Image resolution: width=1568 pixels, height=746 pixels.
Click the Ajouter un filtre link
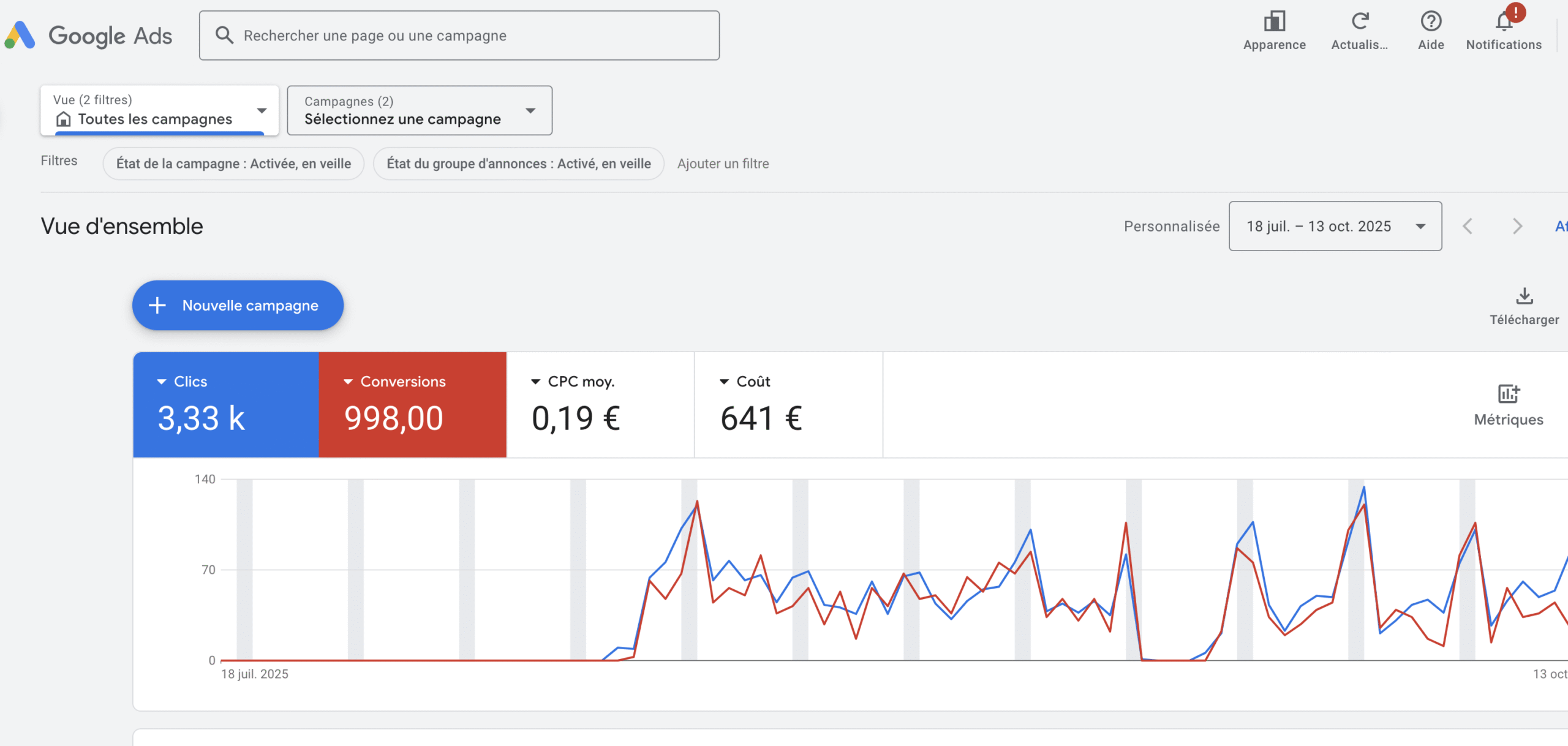pyautogui.click(x=723, y=164)
